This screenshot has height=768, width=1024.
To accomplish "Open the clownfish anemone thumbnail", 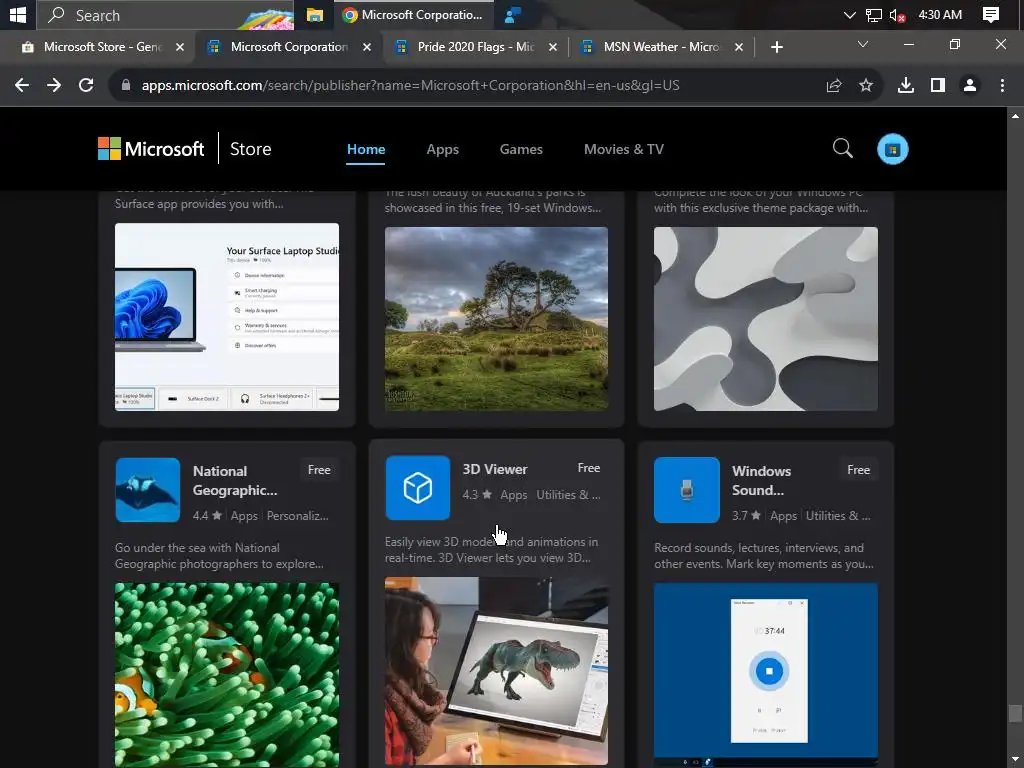I will click(227, 675).
